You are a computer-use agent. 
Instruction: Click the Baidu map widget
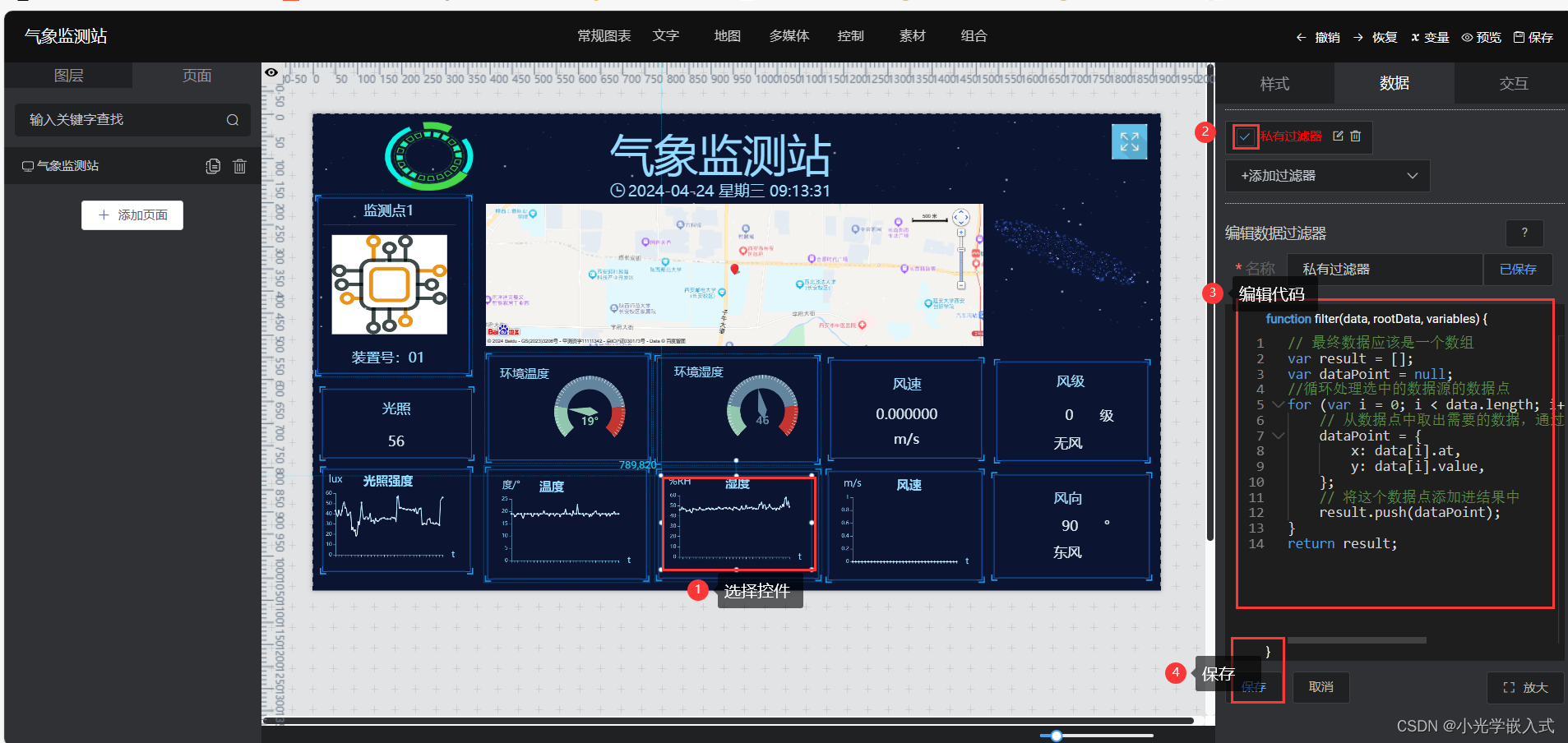click(x=734, y=275)
